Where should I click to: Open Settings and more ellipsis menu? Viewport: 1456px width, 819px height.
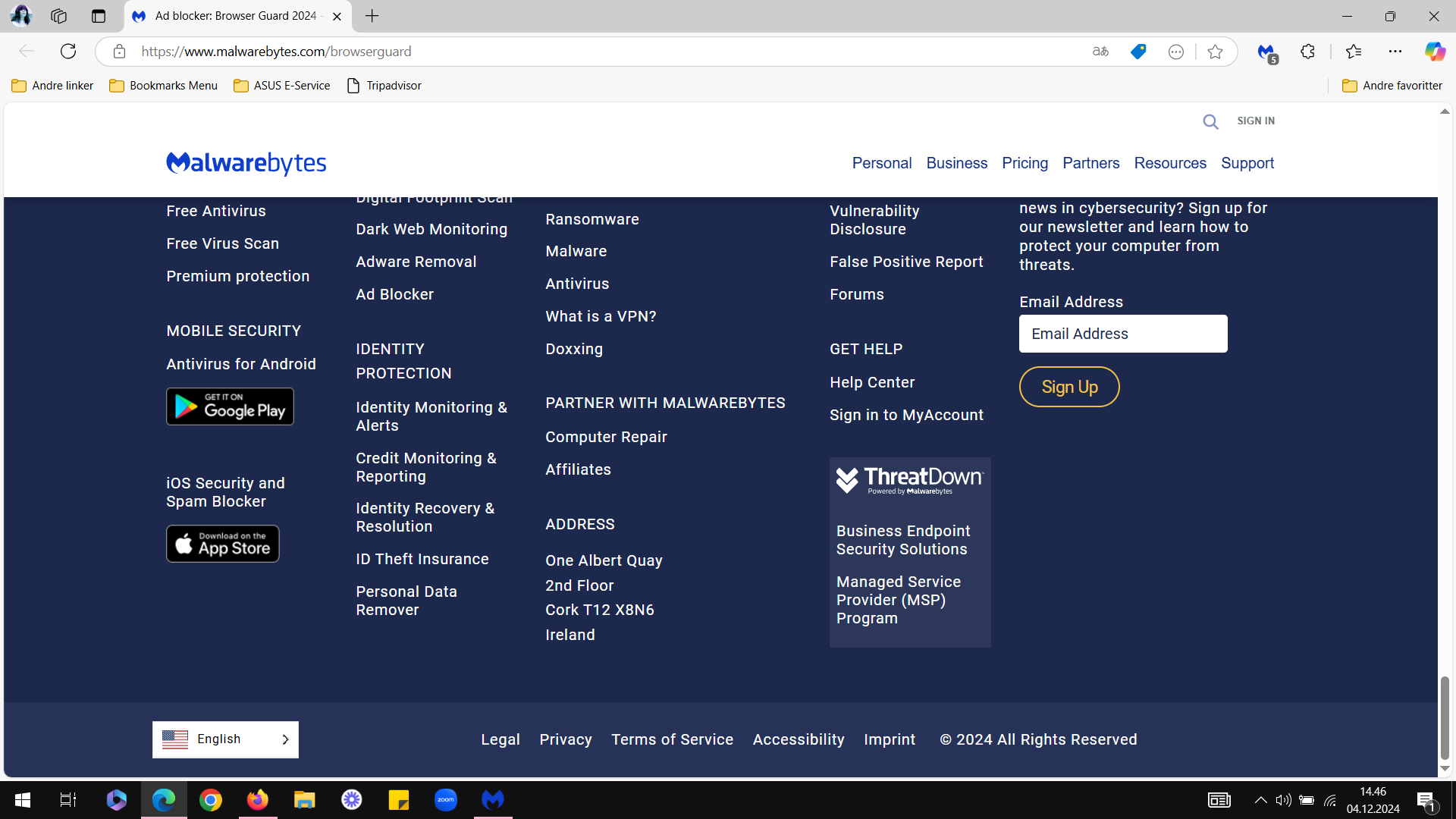pyautogui.click(x=1395, y=52)
